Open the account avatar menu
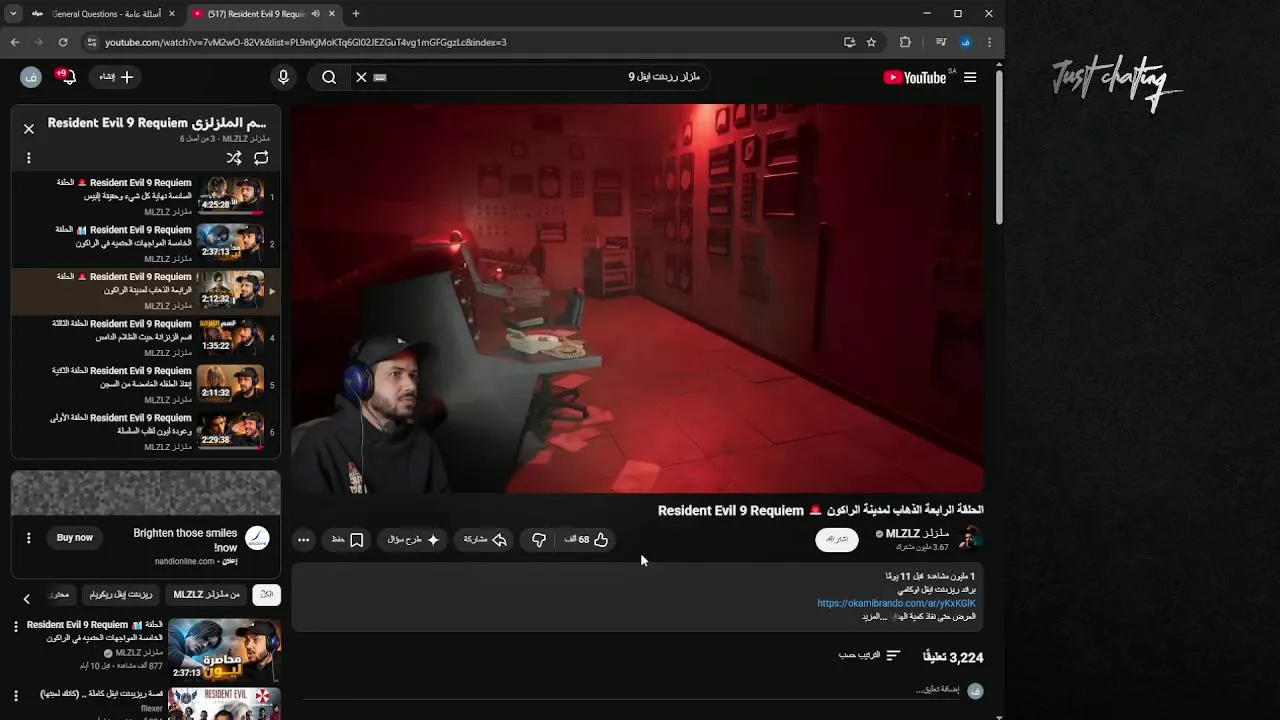1280x720 pixels. pos(31,77)
